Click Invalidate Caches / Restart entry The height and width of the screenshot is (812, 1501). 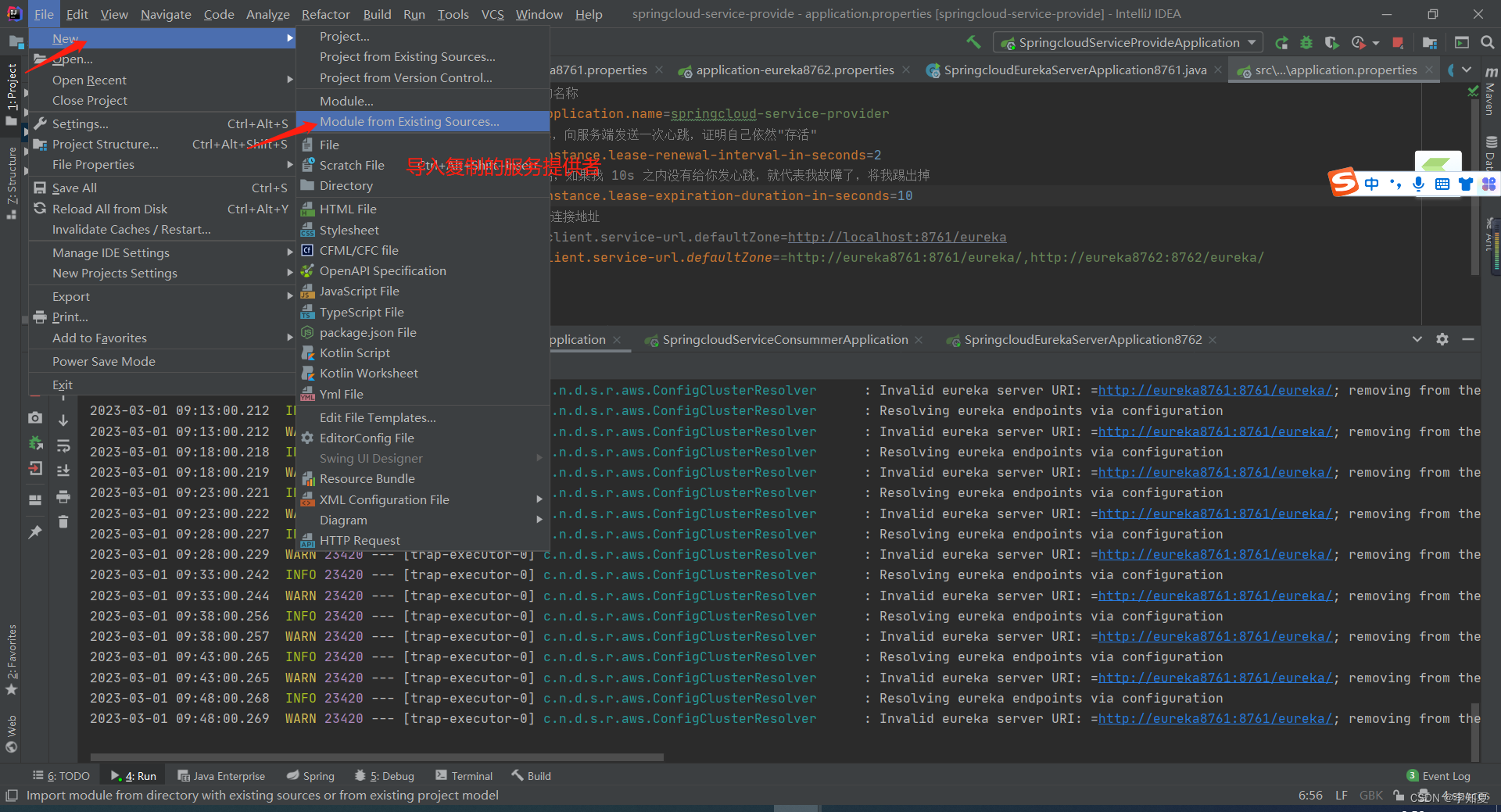tap(162, 229)
